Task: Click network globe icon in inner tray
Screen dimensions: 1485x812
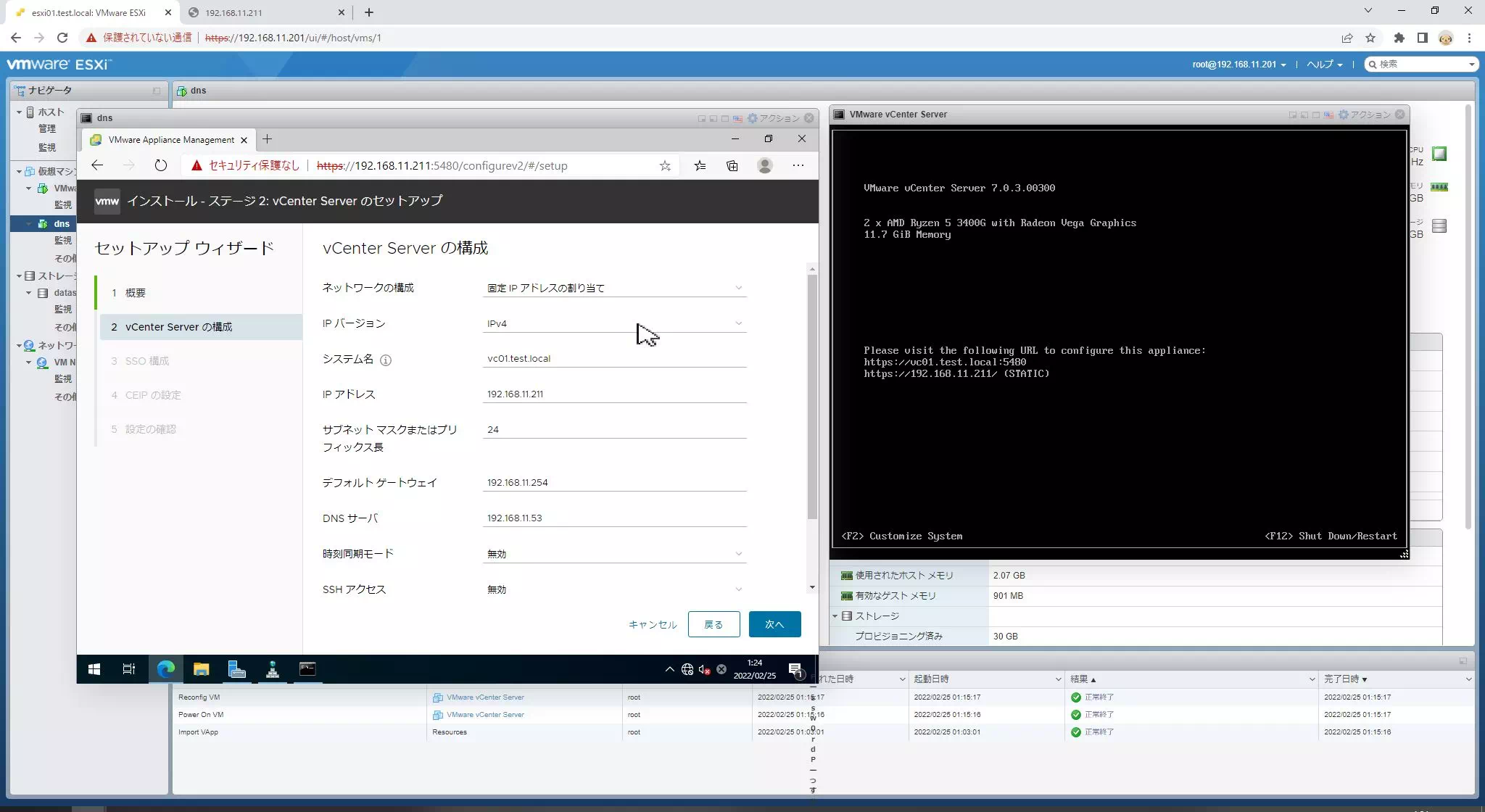Action: (x=687, y=669)
